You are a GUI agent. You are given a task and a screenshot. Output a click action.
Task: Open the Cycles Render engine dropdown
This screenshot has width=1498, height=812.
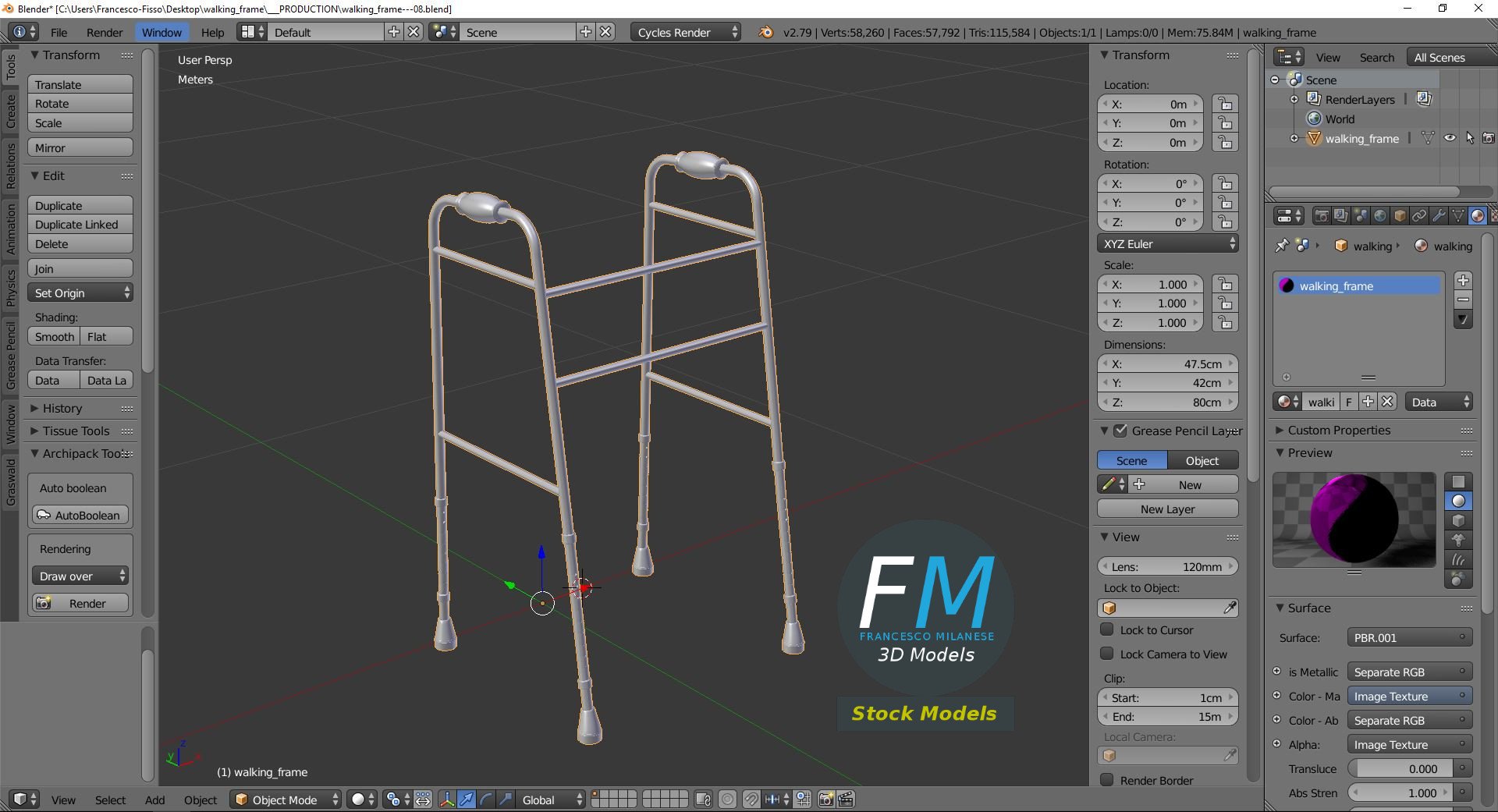tap(686, 32)
